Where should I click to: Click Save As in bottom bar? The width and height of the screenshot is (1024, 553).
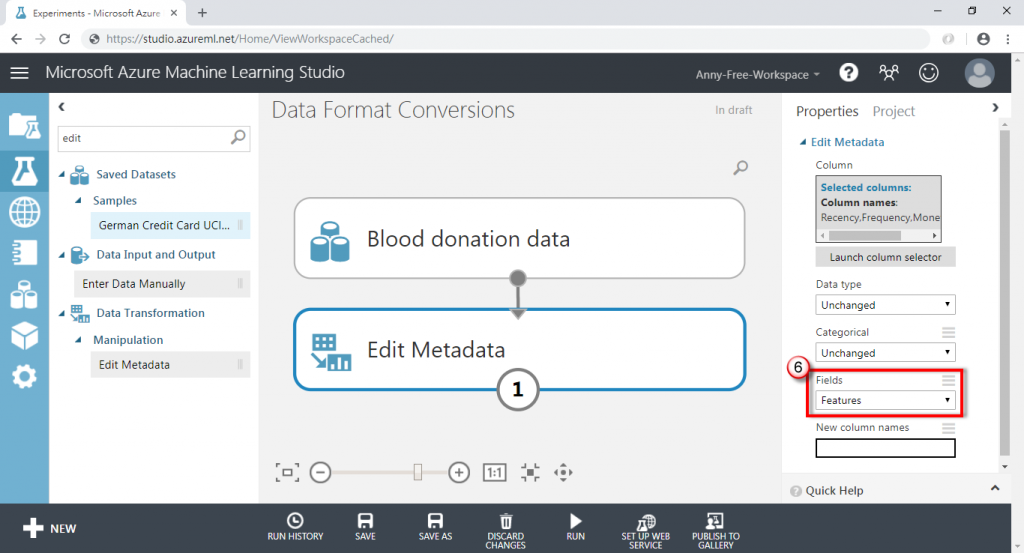pos(435,527)
